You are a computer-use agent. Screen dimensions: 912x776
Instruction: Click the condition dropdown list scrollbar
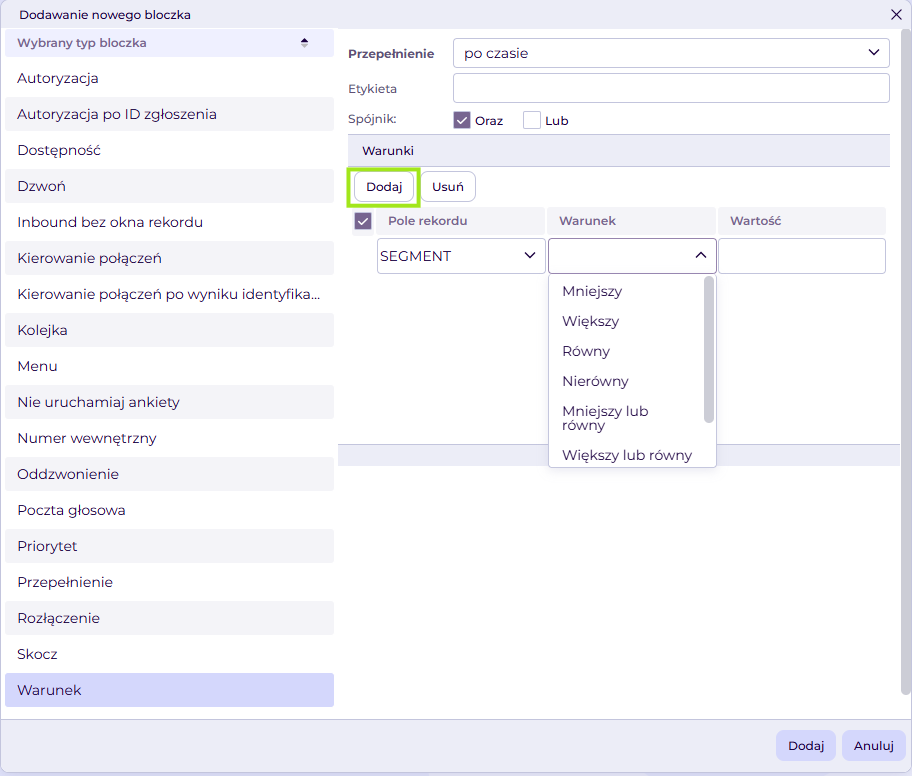[x=708, y=350]
